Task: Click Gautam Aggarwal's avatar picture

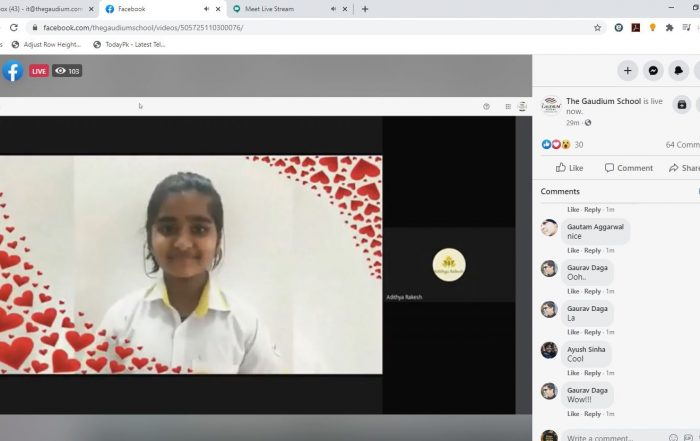Action: (549, 228)
